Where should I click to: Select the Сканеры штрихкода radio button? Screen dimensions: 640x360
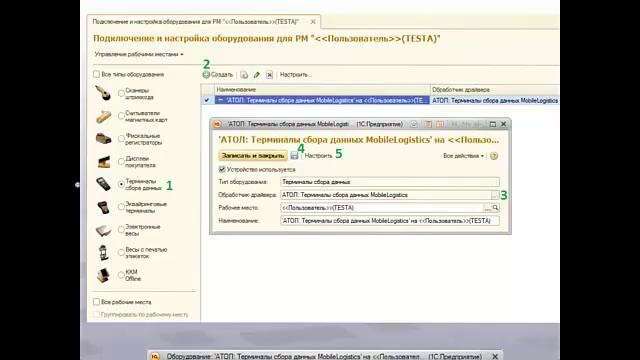tap(121, 93)
